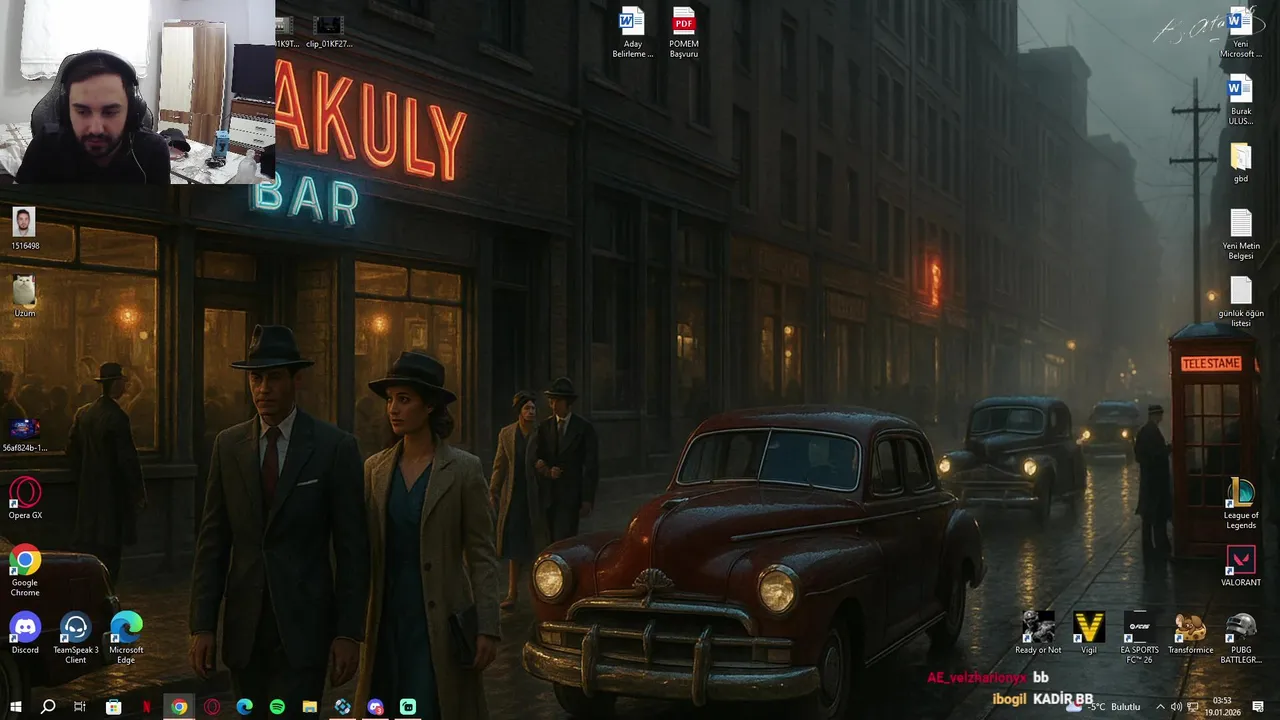Open the Windows Start menu
The height and width of the screenshot is (720, 1280).
pos(15,707)
